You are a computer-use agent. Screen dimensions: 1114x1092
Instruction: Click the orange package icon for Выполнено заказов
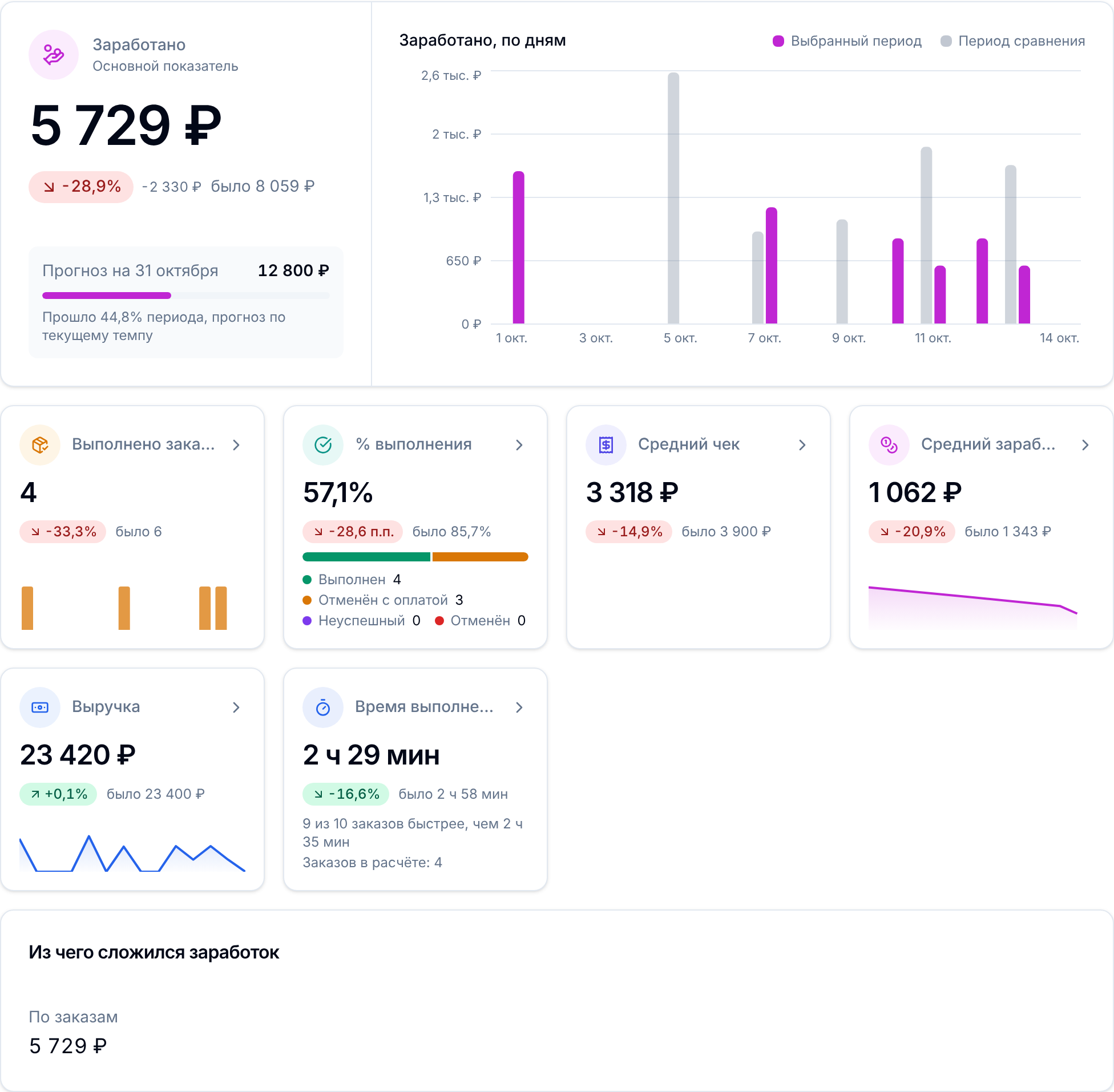pos(40,444)
